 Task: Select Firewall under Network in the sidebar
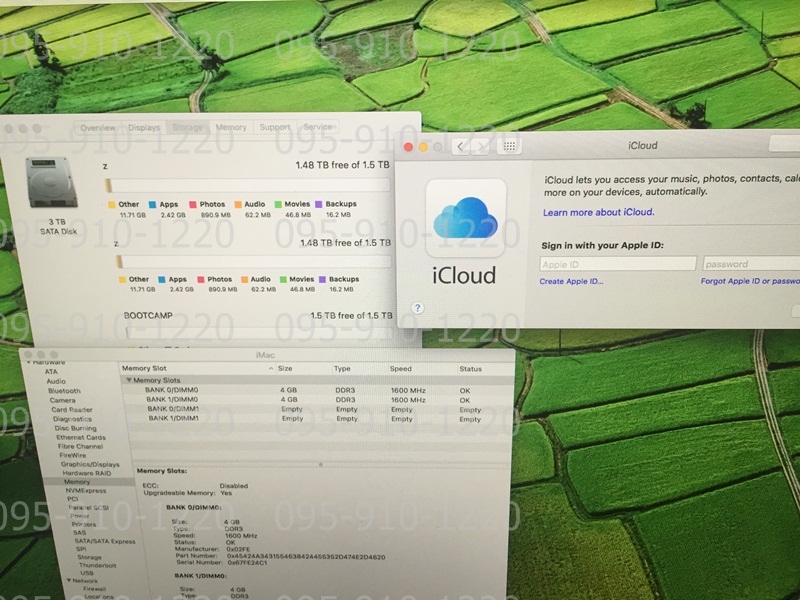(x=94, y=589)
